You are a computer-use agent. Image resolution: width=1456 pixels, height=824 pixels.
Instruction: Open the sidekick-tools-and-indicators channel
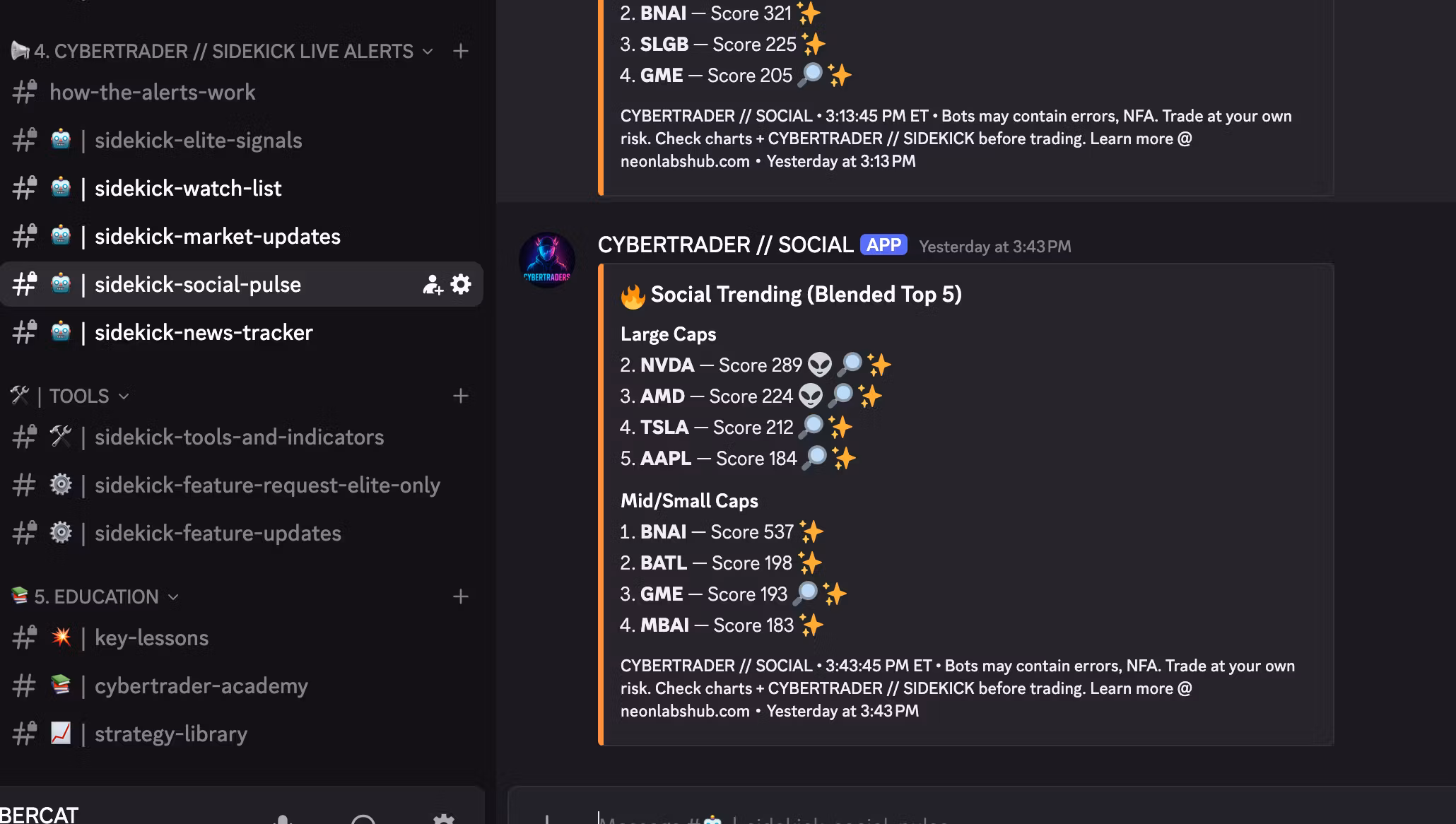(239, 437)
